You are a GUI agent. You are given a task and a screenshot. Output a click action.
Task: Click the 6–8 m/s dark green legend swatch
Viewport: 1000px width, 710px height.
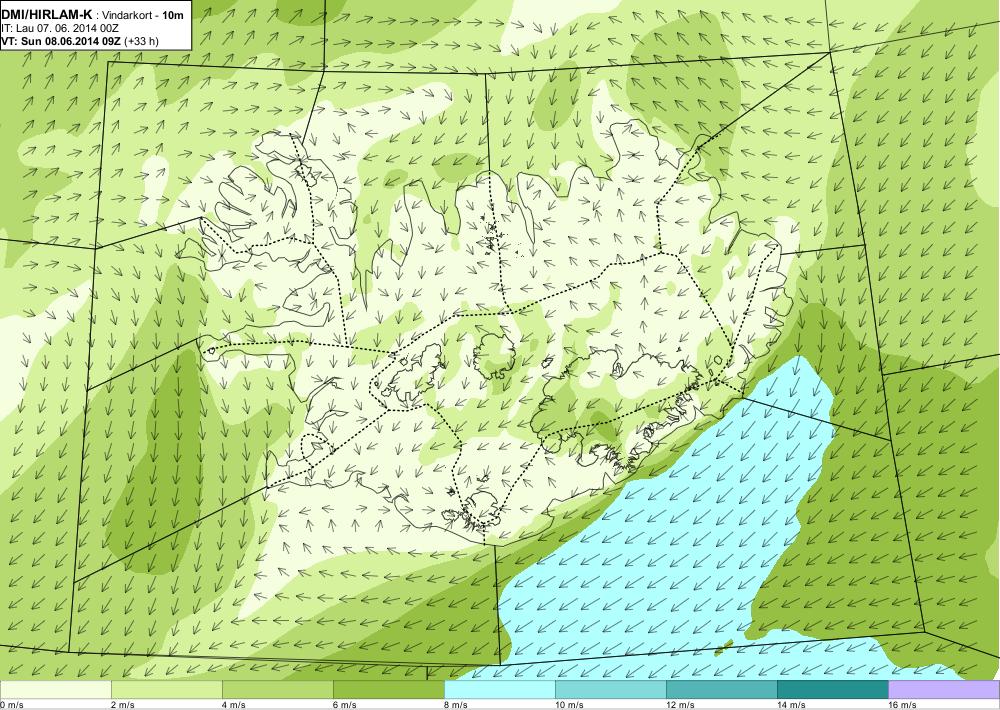[x=389, y=690]
